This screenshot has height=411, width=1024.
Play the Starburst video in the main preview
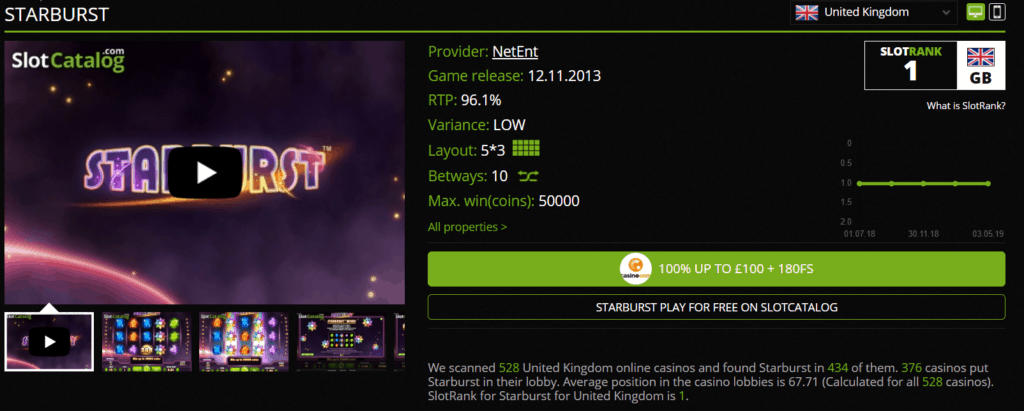(206, 173)
